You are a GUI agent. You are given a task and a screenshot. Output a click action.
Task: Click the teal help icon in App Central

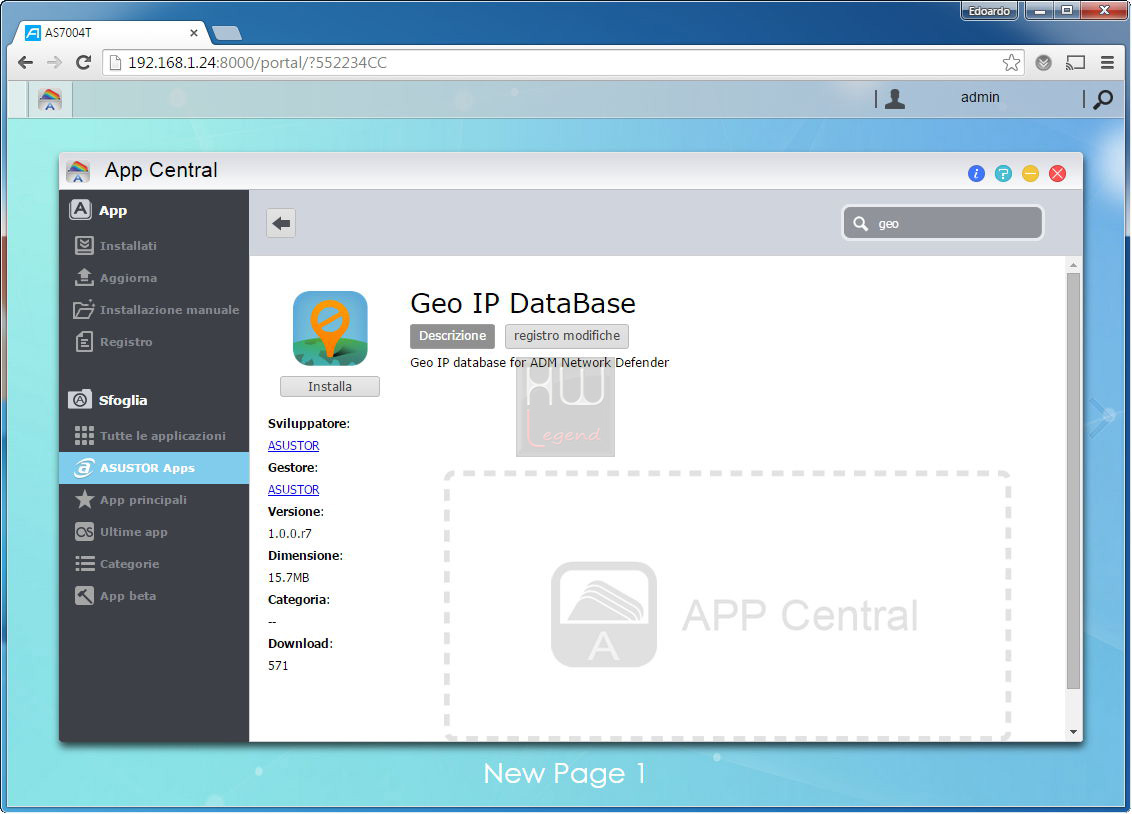1003,173
